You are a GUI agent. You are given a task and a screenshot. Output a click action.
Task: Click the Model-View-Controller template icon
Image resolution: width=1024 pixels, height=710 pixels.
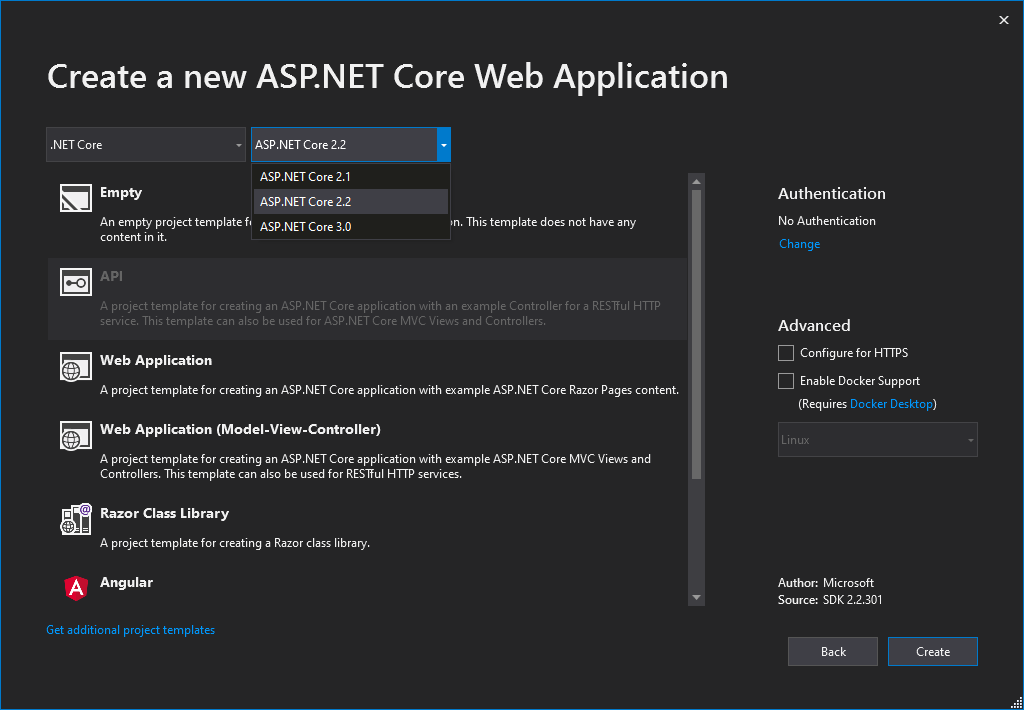pos(76,436)
